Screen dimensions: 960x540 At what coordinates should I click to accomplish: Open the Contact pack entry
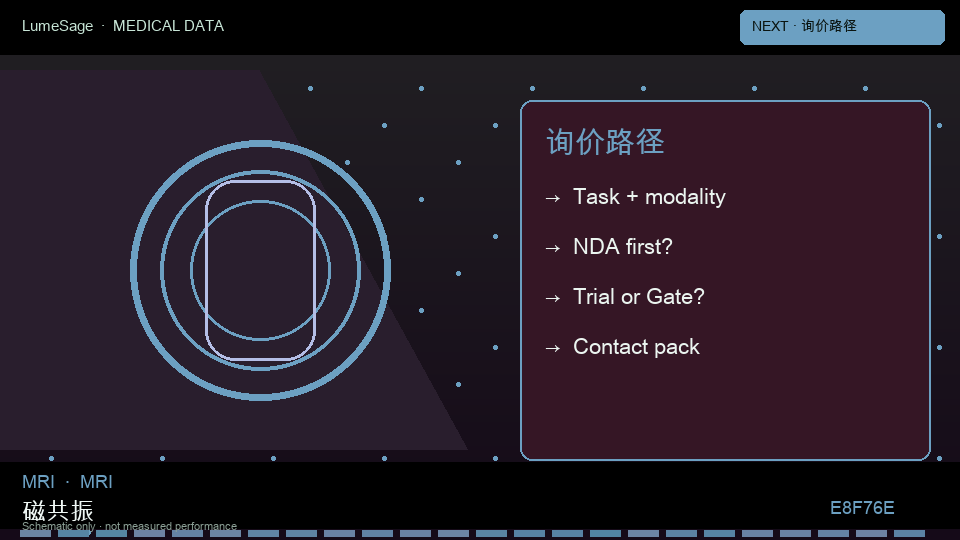pos(636,347)
